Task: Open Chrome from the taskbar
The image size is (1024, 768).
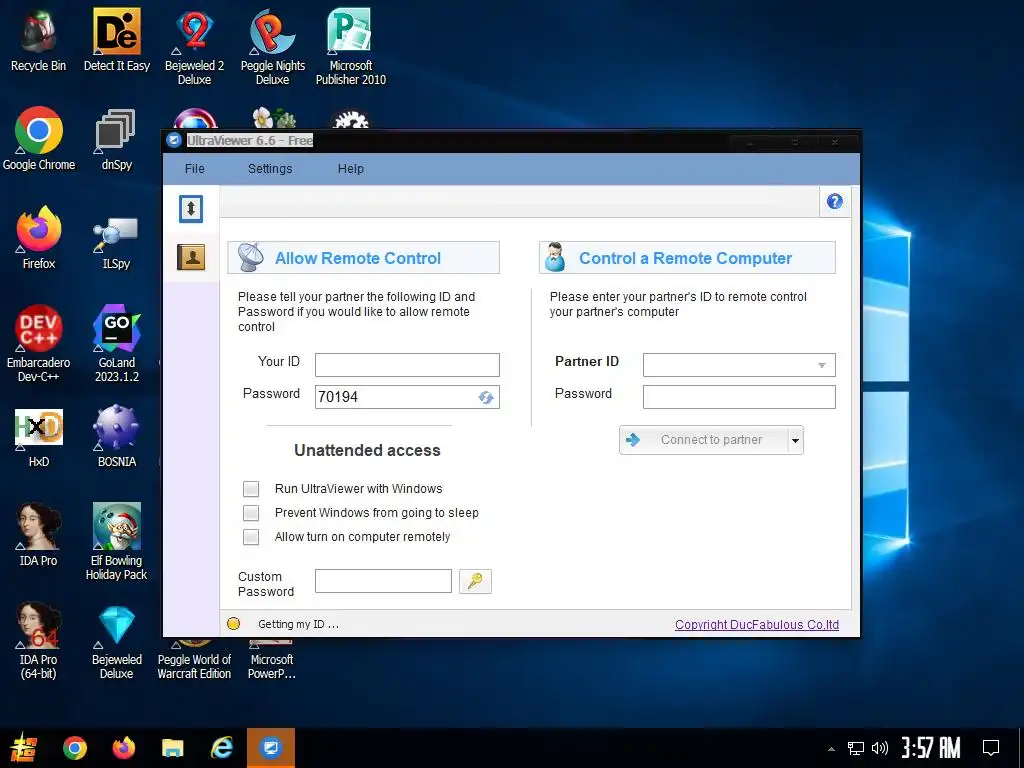Action: tap(74, 748)
